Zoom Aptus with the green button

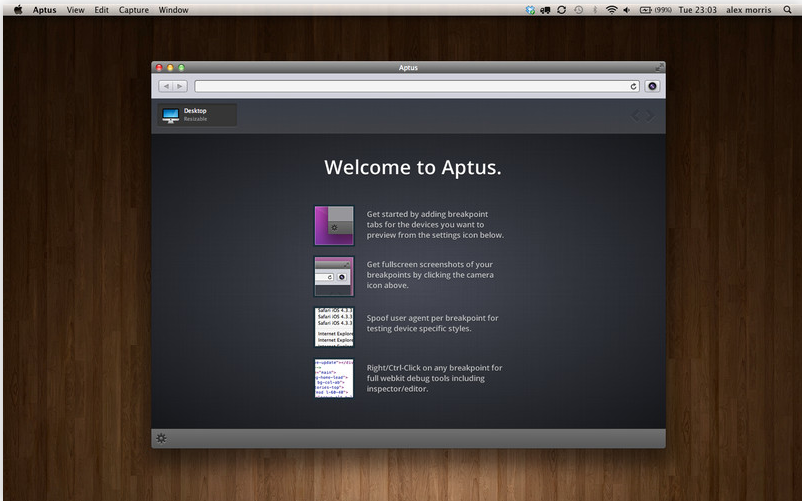[181, 67]
